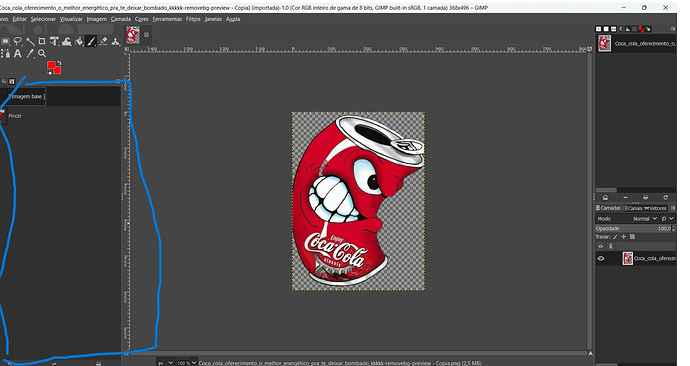Select the Unified Transform tool
The image size is (690, 366).
[54, 41]
